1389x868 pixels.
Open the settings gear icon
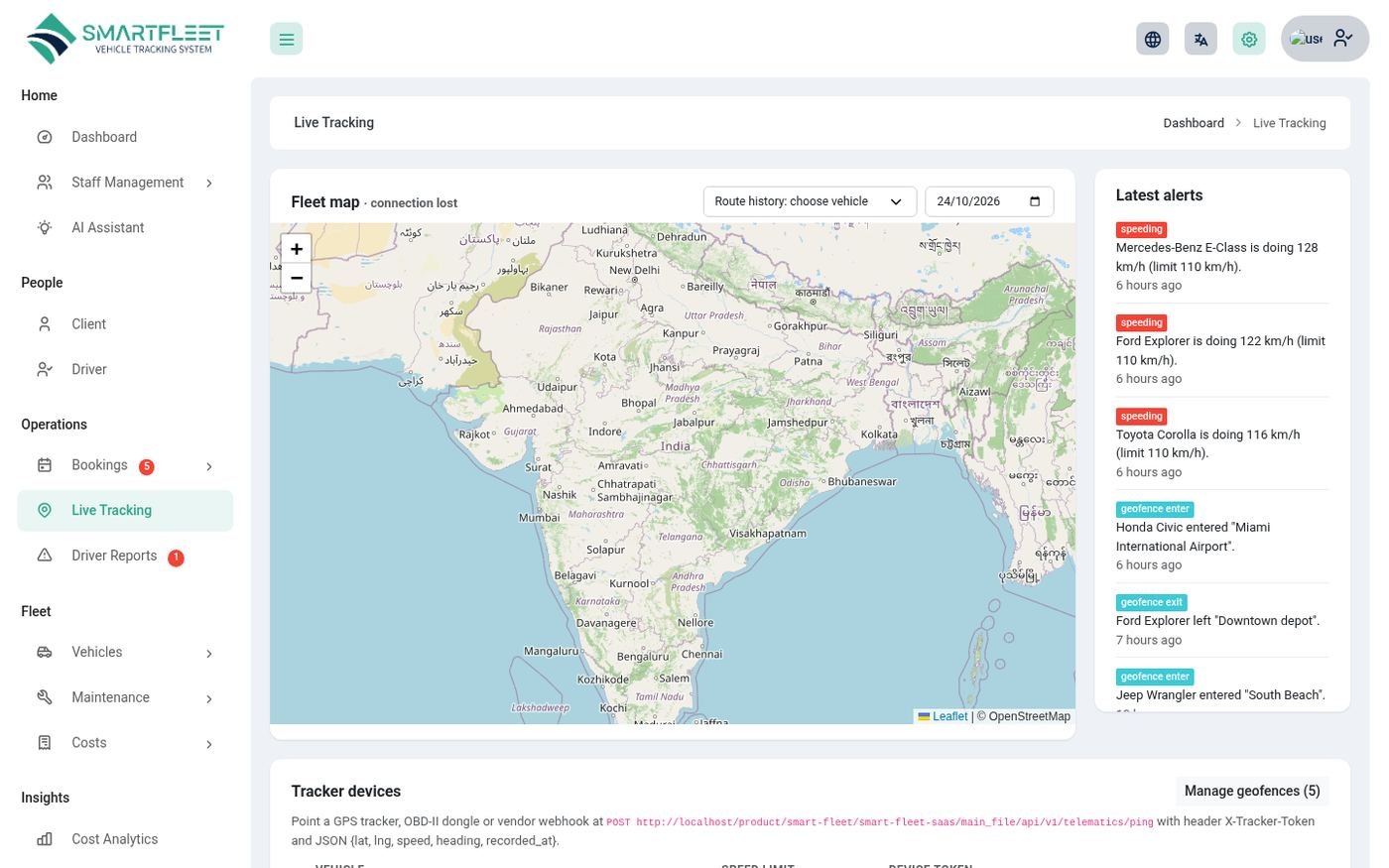pos(1249,39)
